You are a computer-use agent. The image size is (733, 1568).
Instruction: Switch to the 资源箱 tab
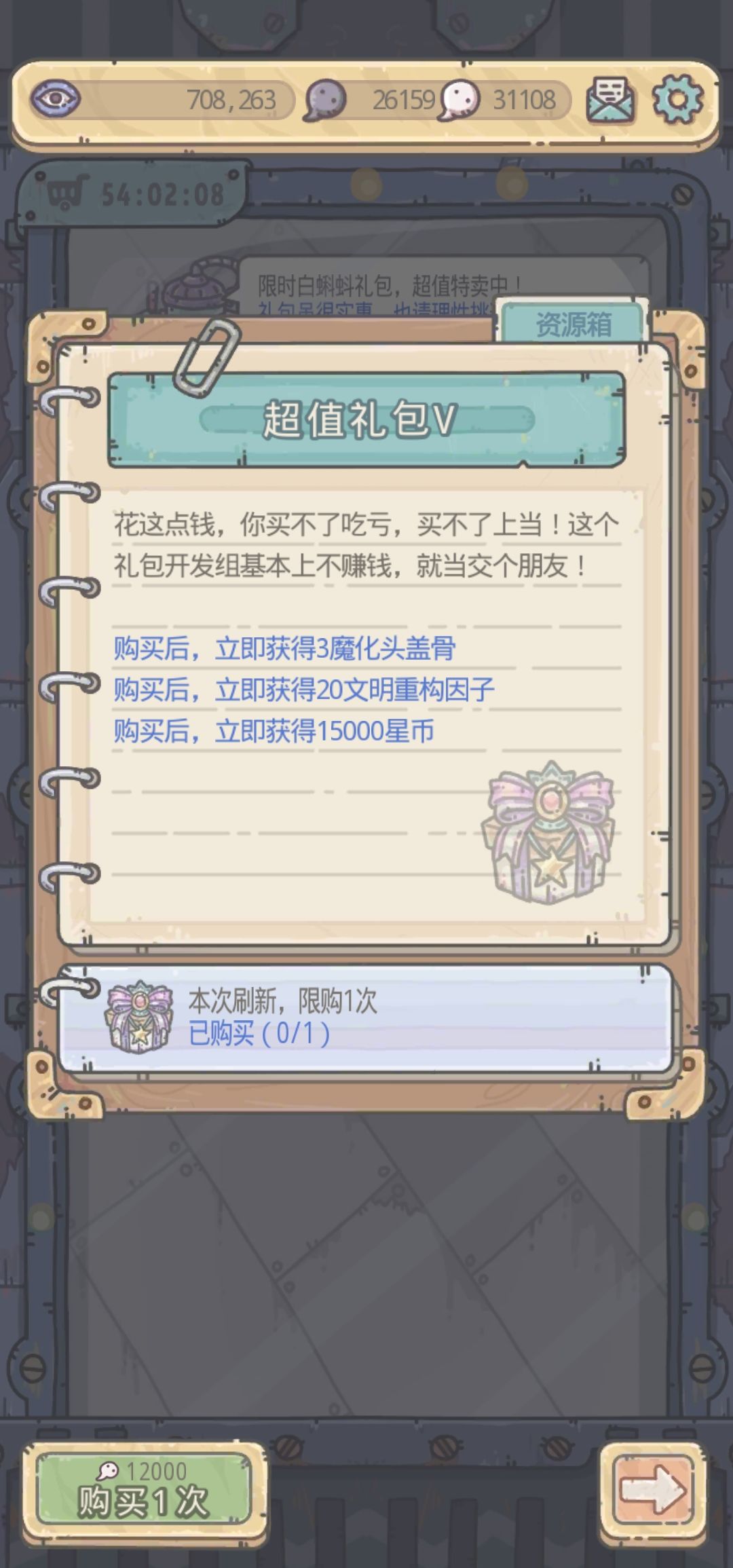point(574,324)
